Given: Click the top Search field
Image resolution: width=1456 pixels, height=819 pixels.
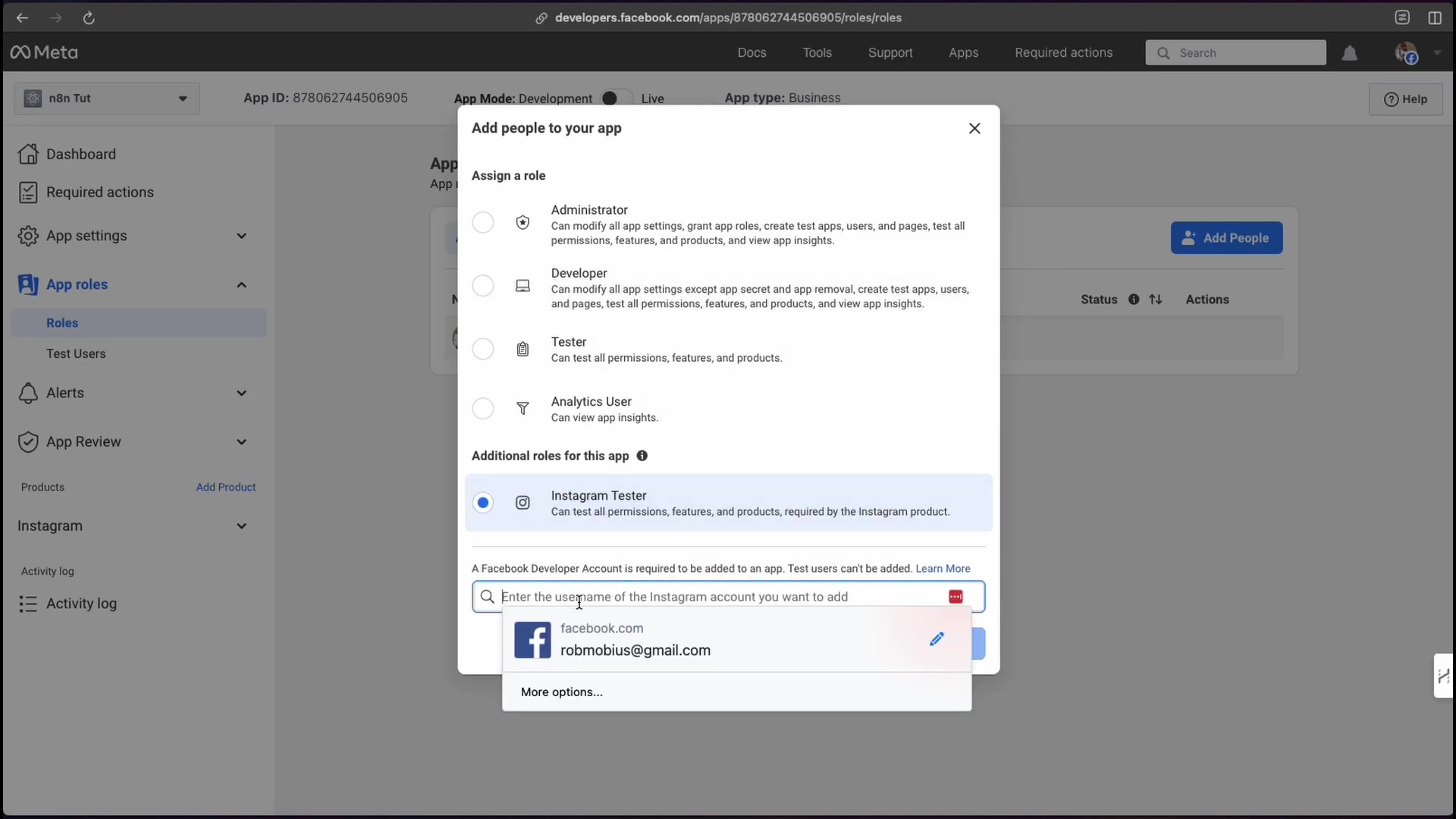Looking at the screenshot, I should coord(1235,53).
